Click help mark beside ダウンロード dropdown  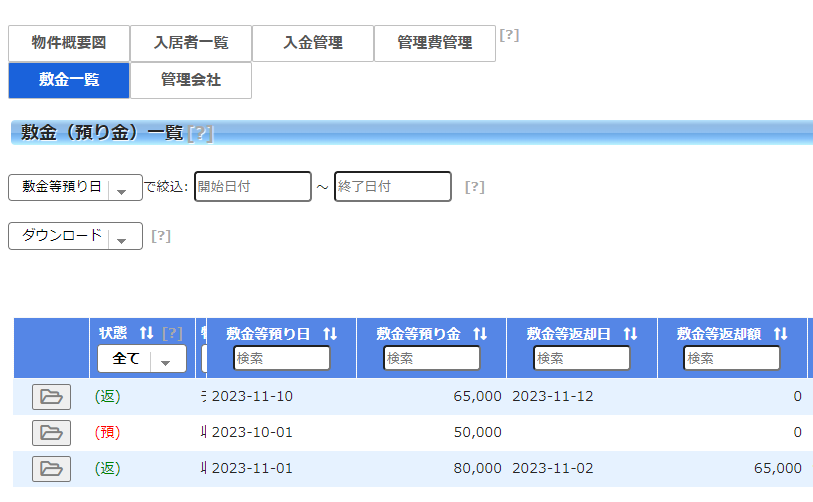coord(161,236)
